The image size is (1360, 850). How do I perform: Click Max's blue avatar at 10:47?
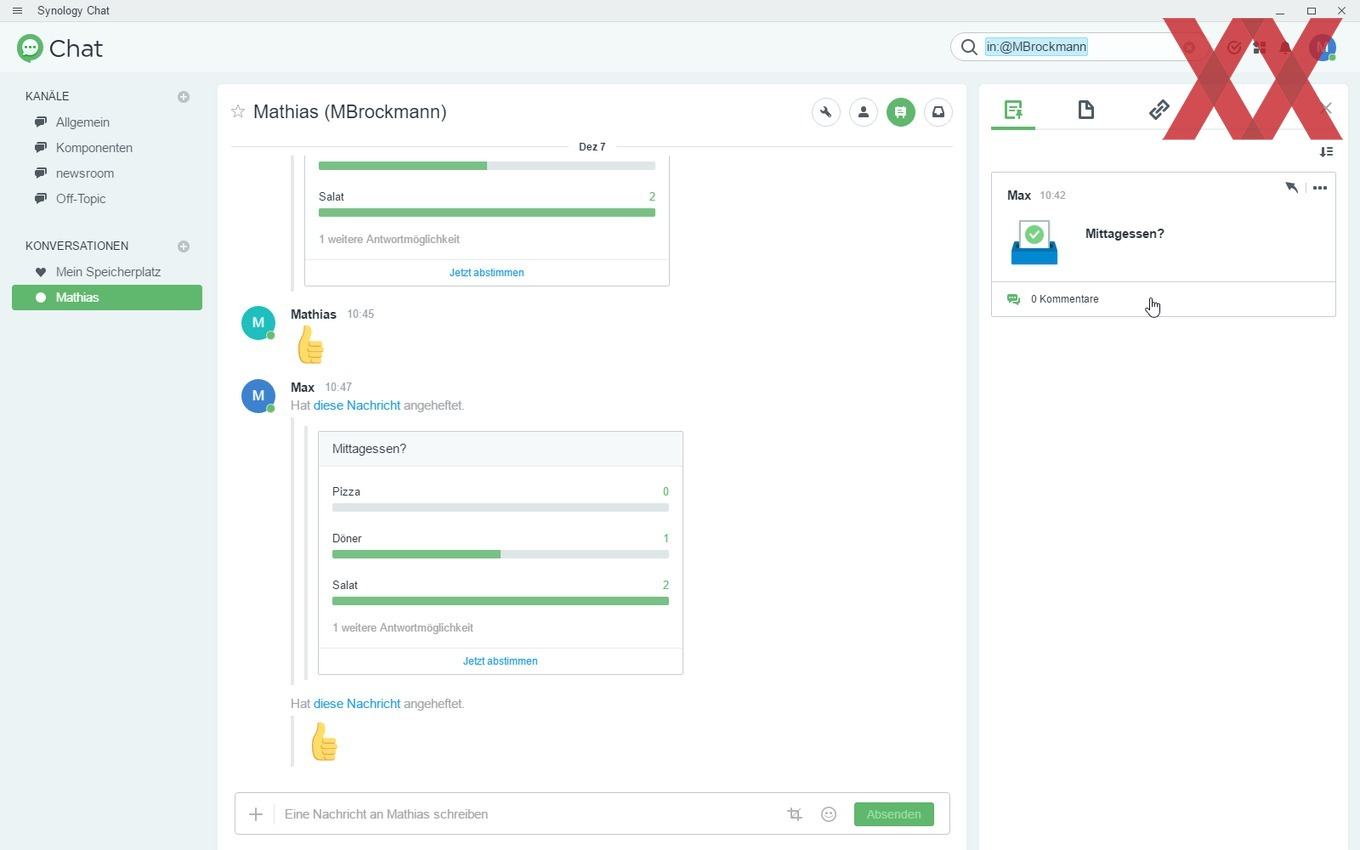point(258,395)
